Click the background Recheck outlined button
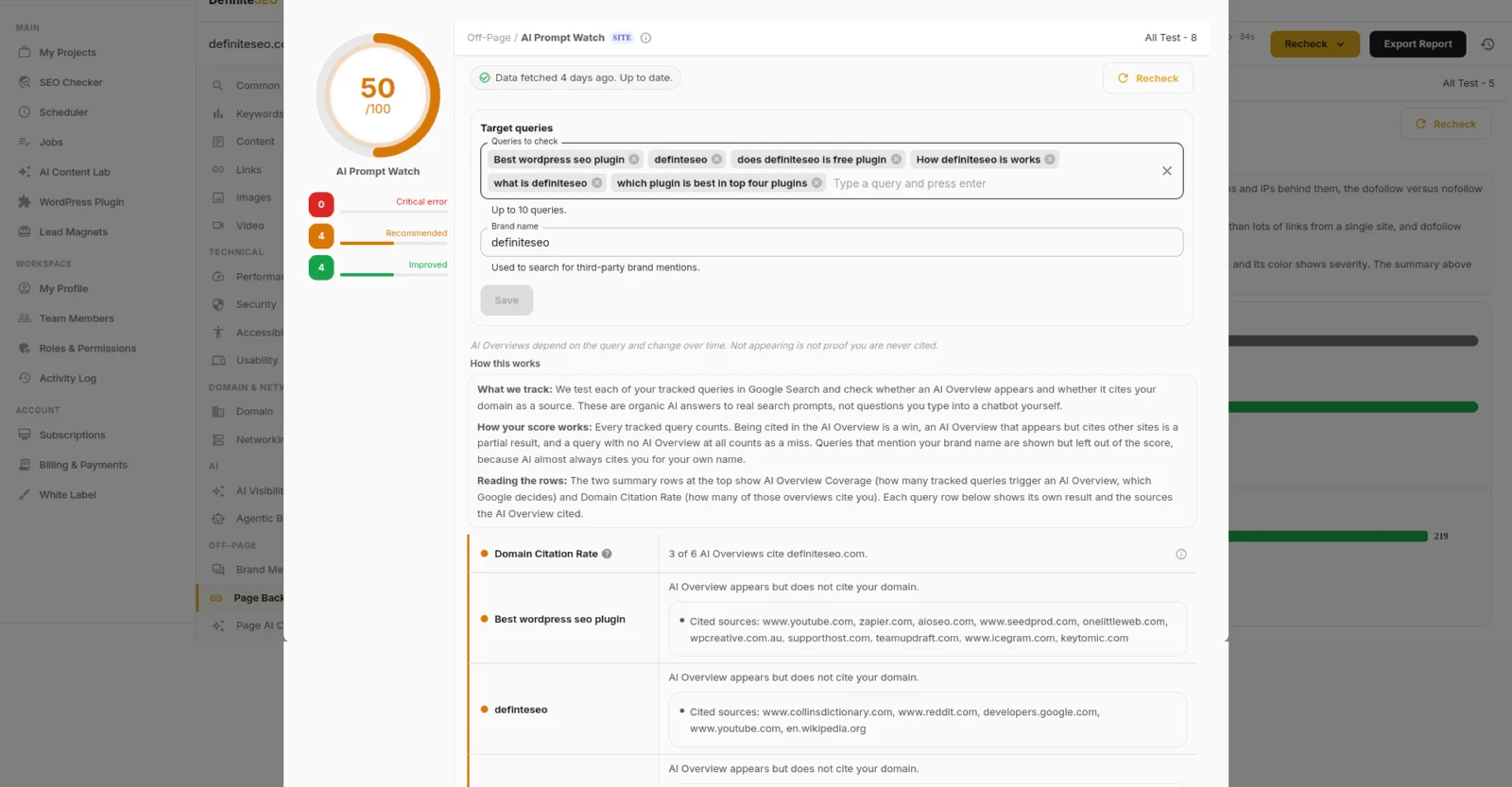The image size is (1512, 787). [1445, 124]
